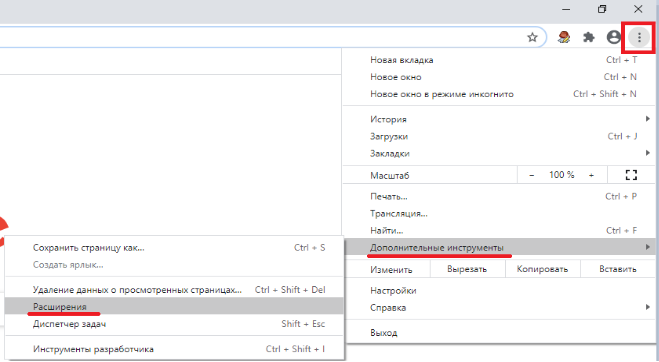Open Загрузки from the menu
The height and width of the screenshot is (362, 659).
click(499, 136)
